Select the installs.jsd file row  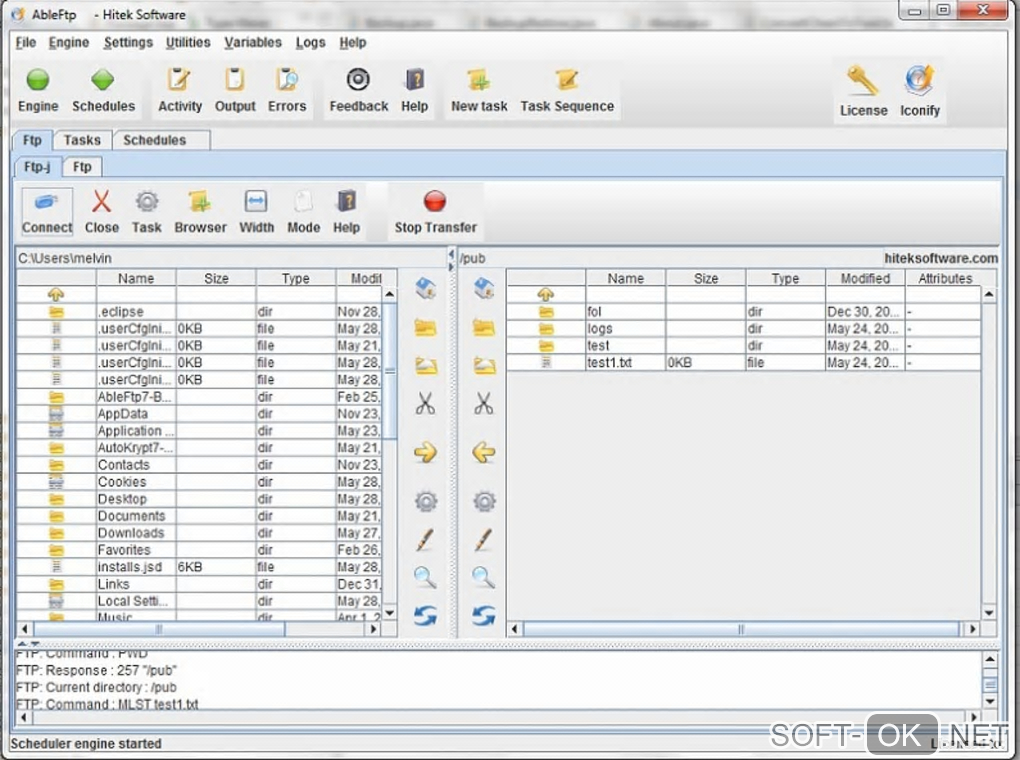click(x=199, y=567)
